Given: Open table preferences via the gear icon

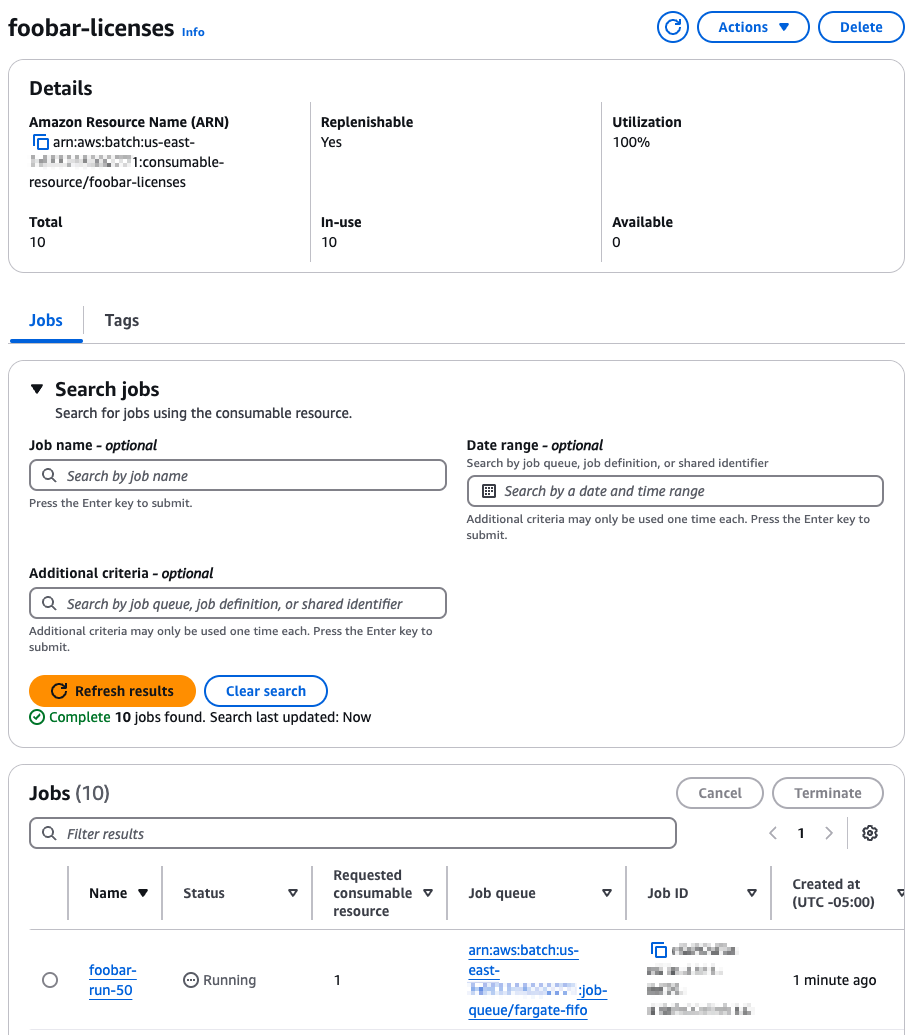Looking at the screenshot, I should coord(869,832).
